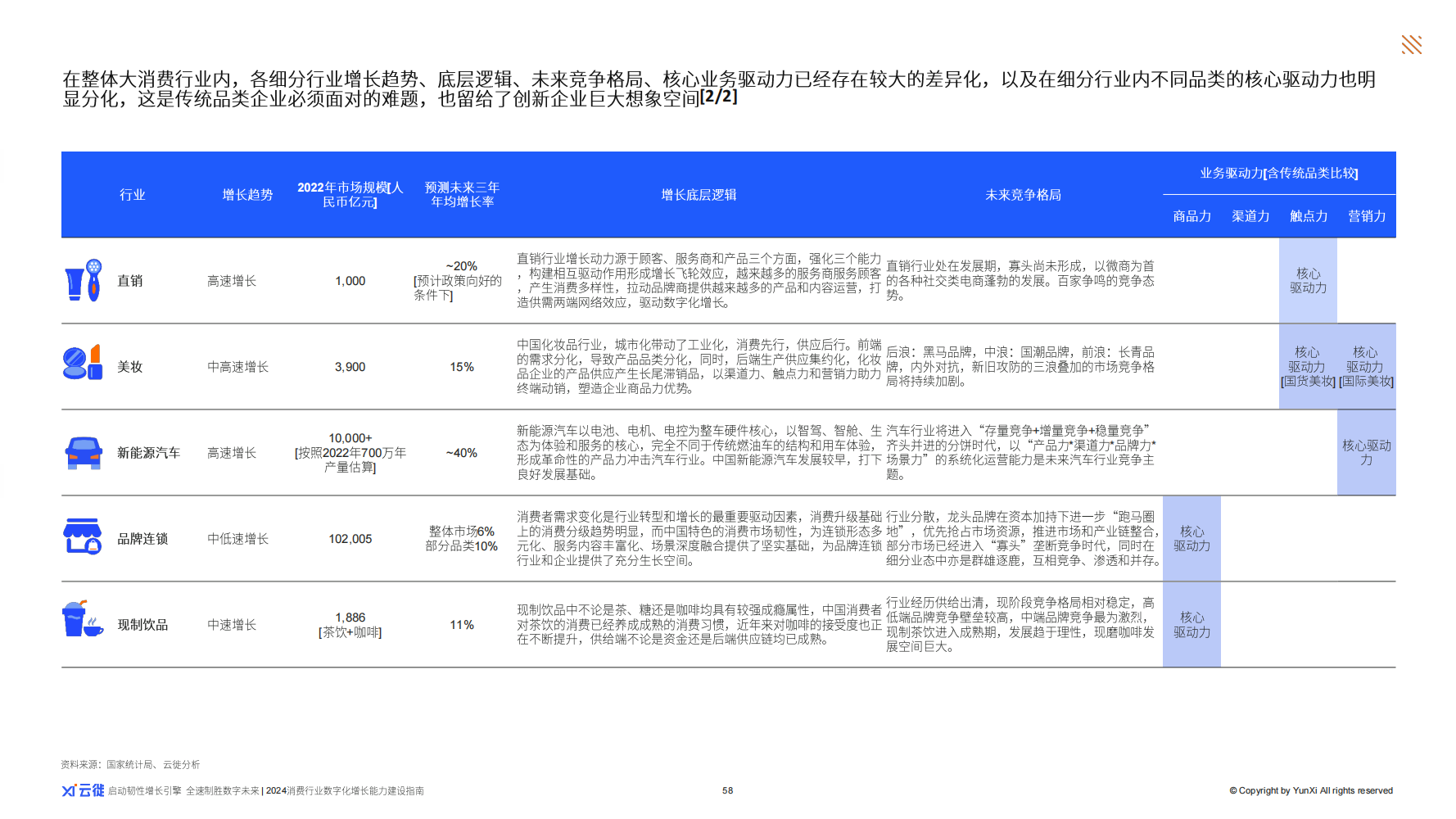Screen dimensions: 1456x819
Task: Select the 增长趋势 column header
Action: coord(247,195)
